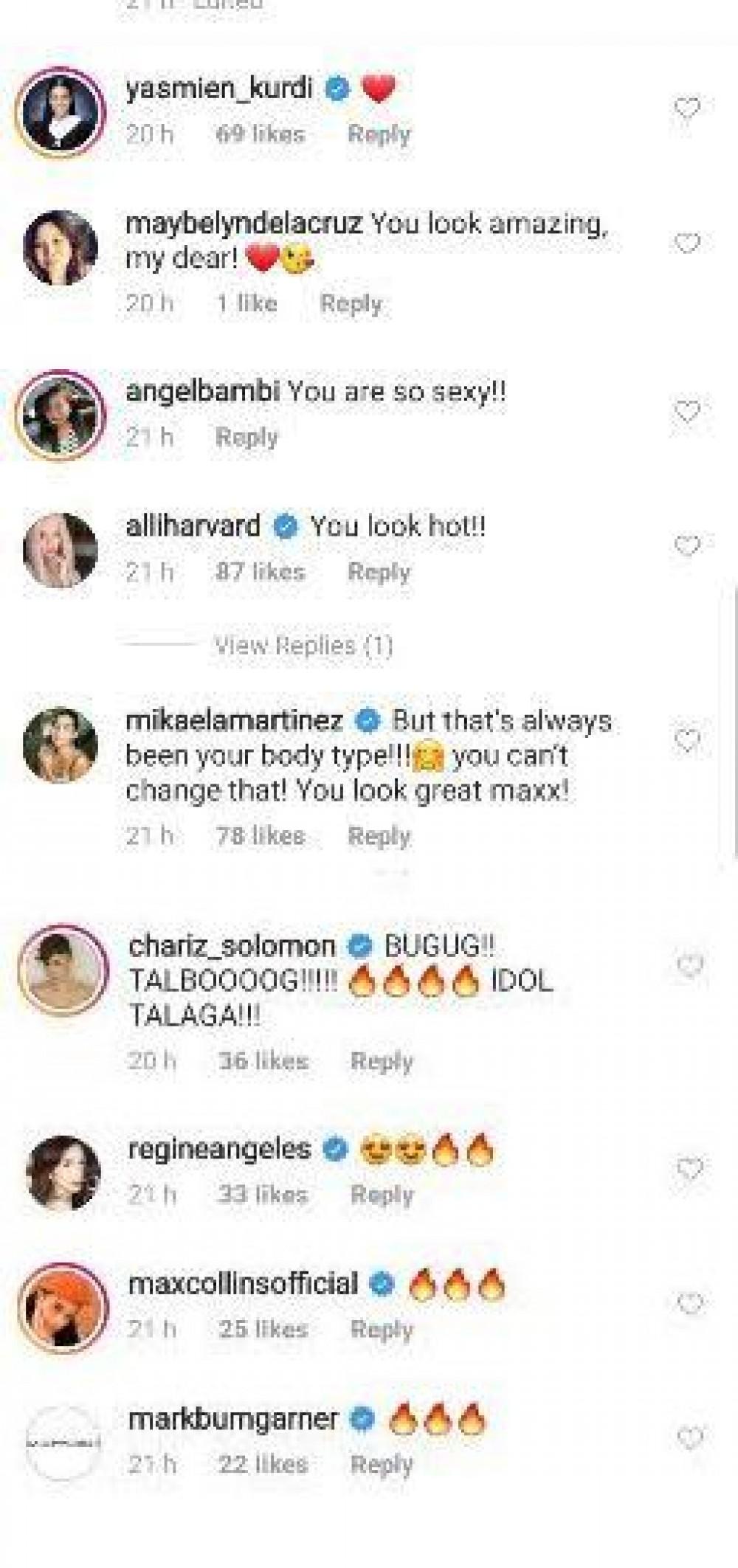Expand View Replies (1) under alliharvard
Image resolution: width=738 pixels, height=1568 pixels.
click(x=303, y=646)
